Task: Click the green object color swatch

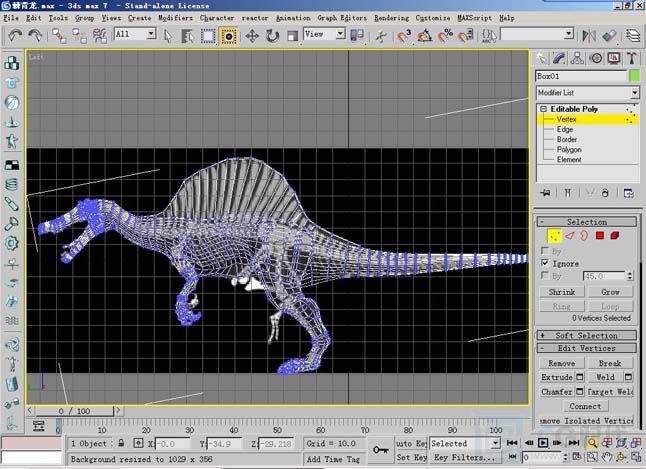Action: pyautogui.click(x=635, y=76)
